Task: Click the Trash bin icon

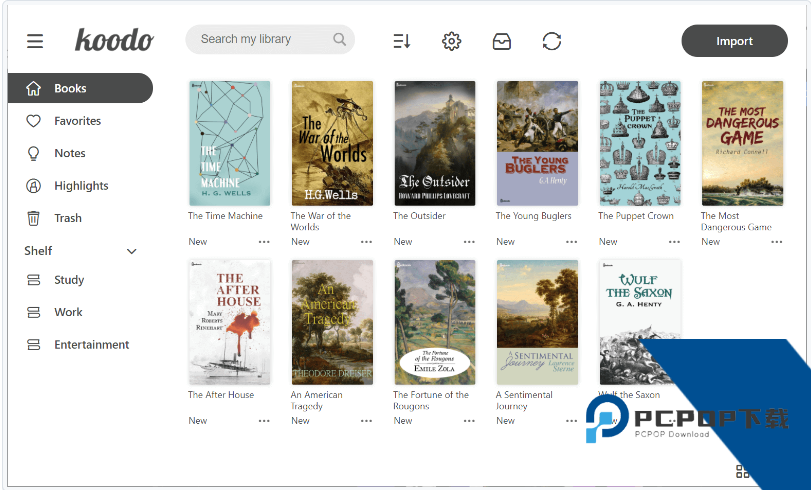Action: pos(34,218)
